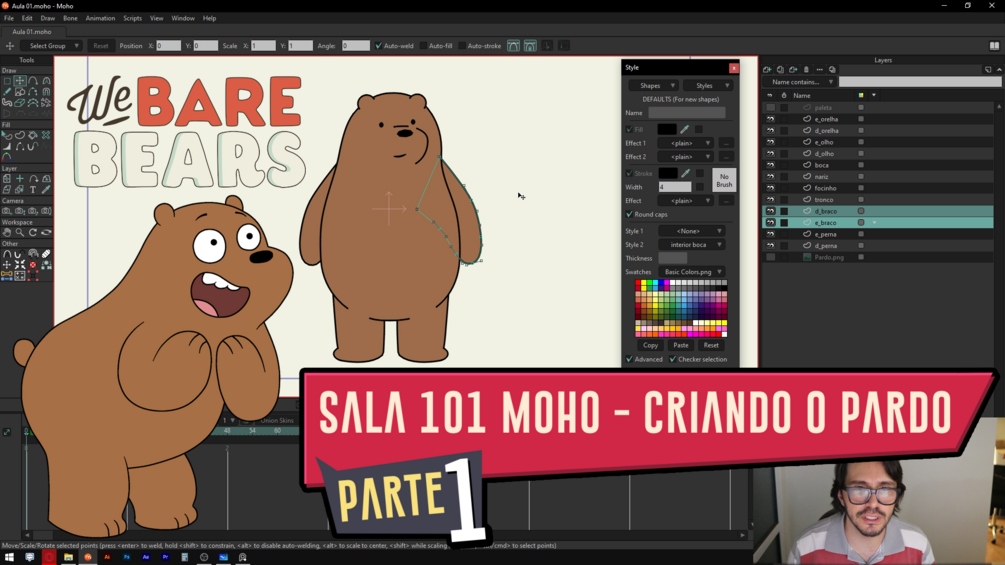The width and height of the screenshot is (1005, 565).
Task: Open the Animation menu
Action: point(101,18)
